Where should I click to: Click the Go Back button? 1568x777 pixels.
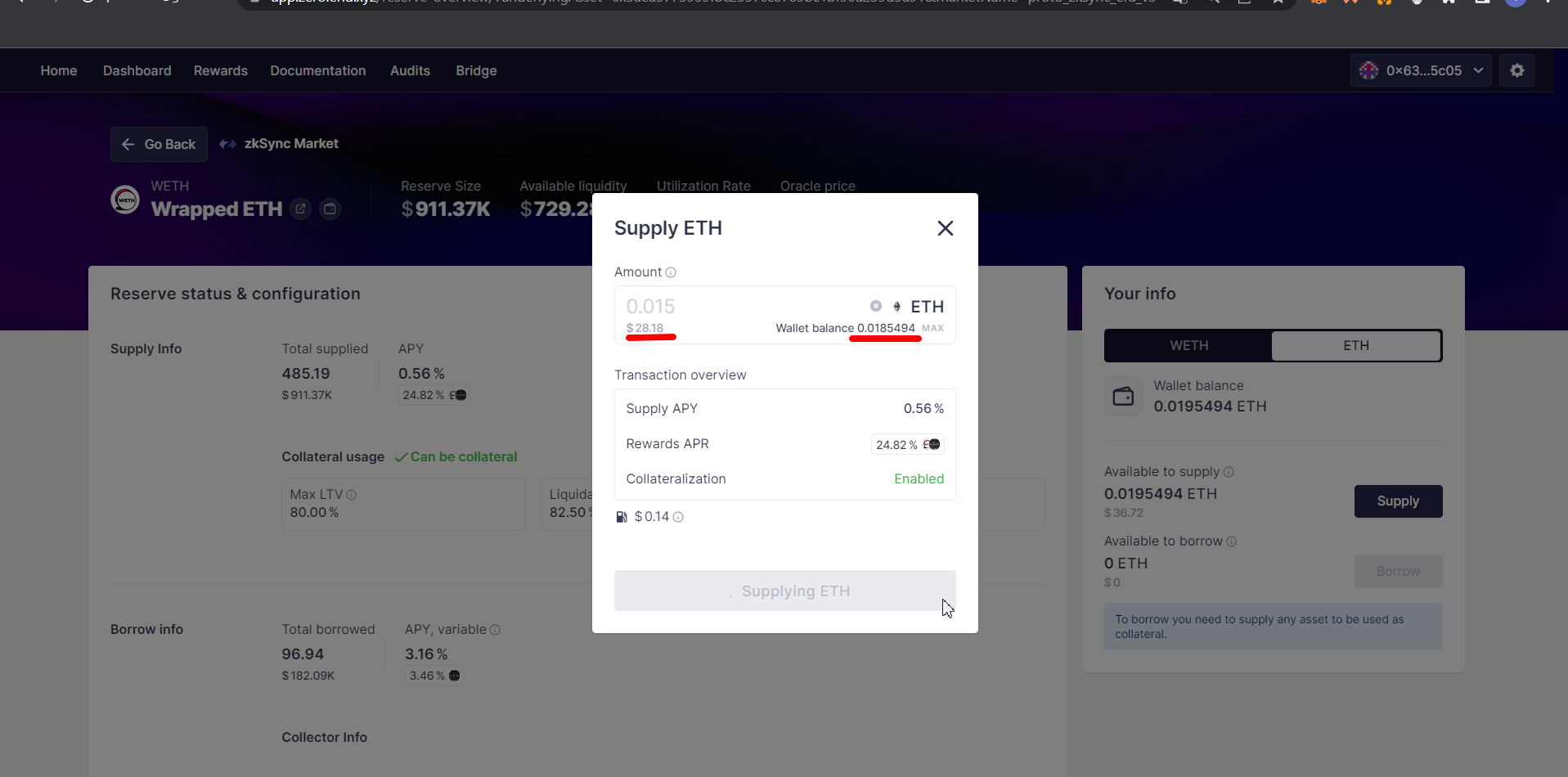tap(159, 144)
